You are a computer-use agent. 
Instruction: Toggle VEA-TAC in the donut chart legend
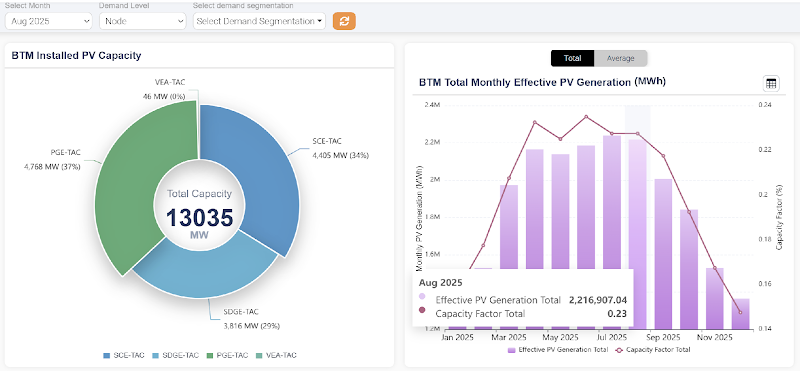click(x=276, y=355)
